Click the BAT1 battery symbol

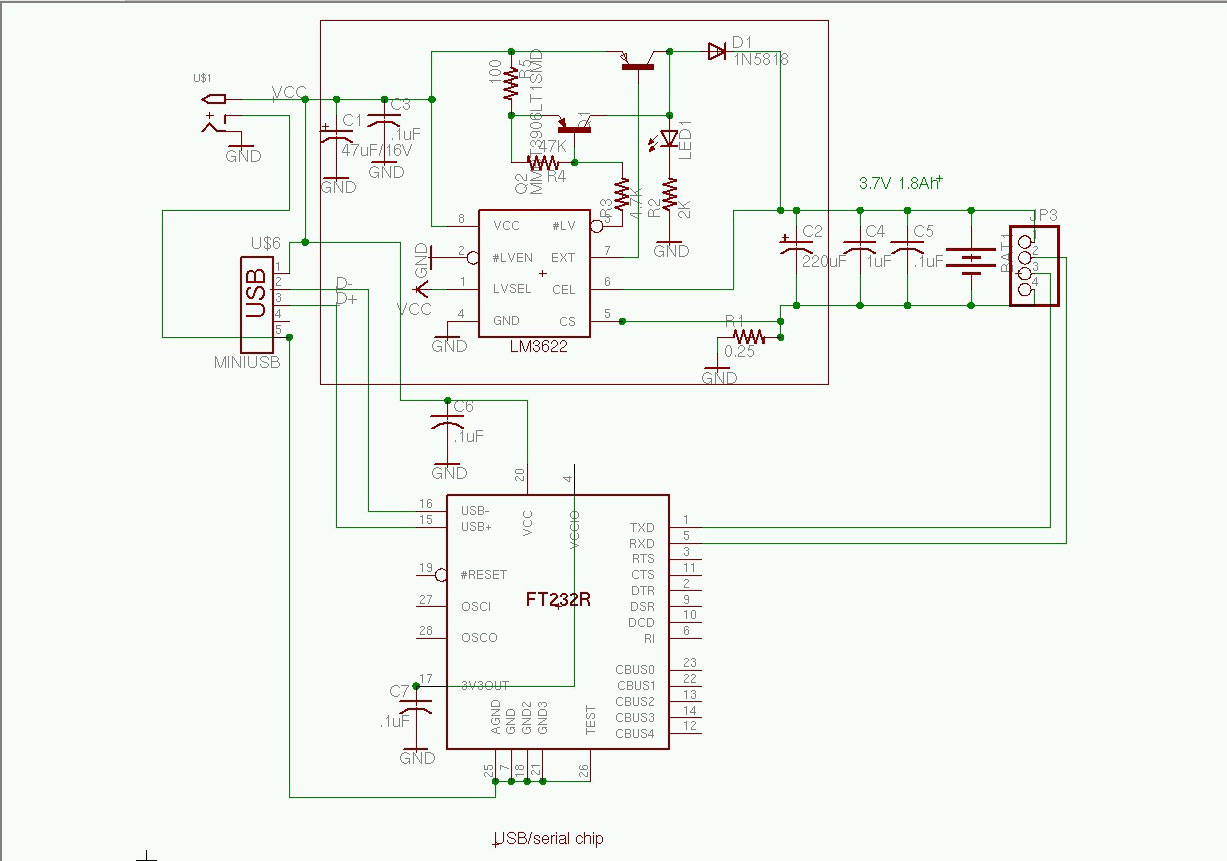pos(971,262)
